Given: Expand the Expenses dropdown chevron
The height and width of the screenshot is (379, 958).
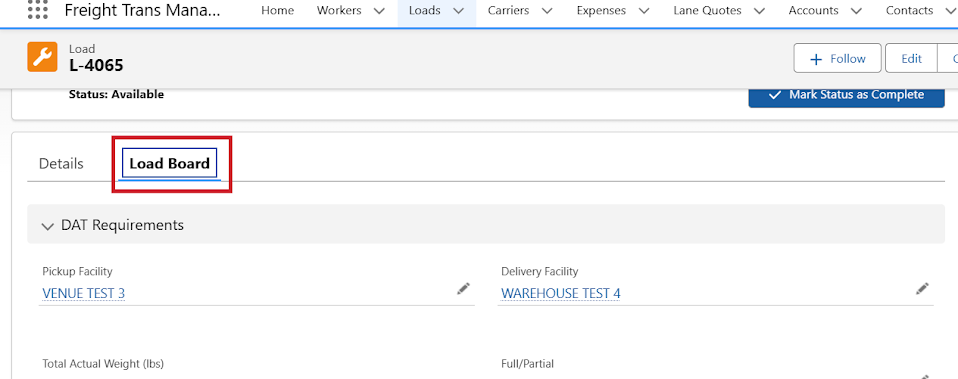Looking at the screenshot, I should (643, 11).
